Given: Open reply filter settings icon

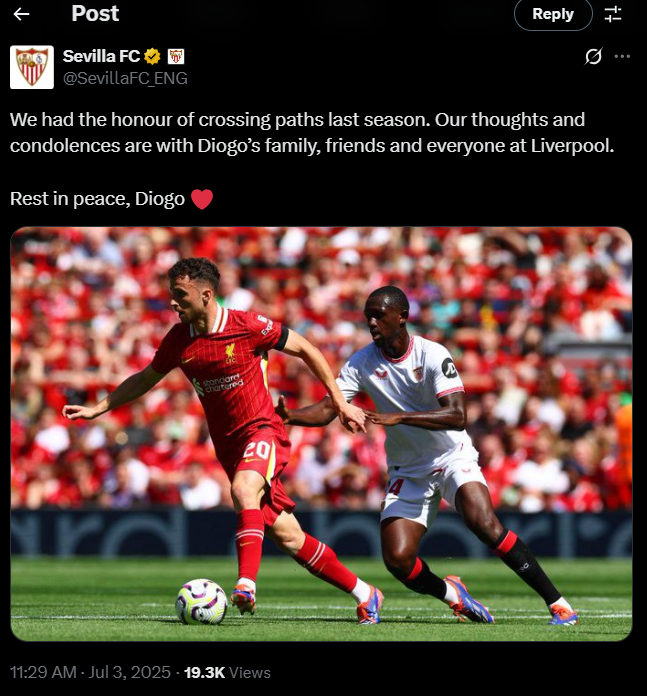Looking at the screenshot, I should [x=613, y=14].
